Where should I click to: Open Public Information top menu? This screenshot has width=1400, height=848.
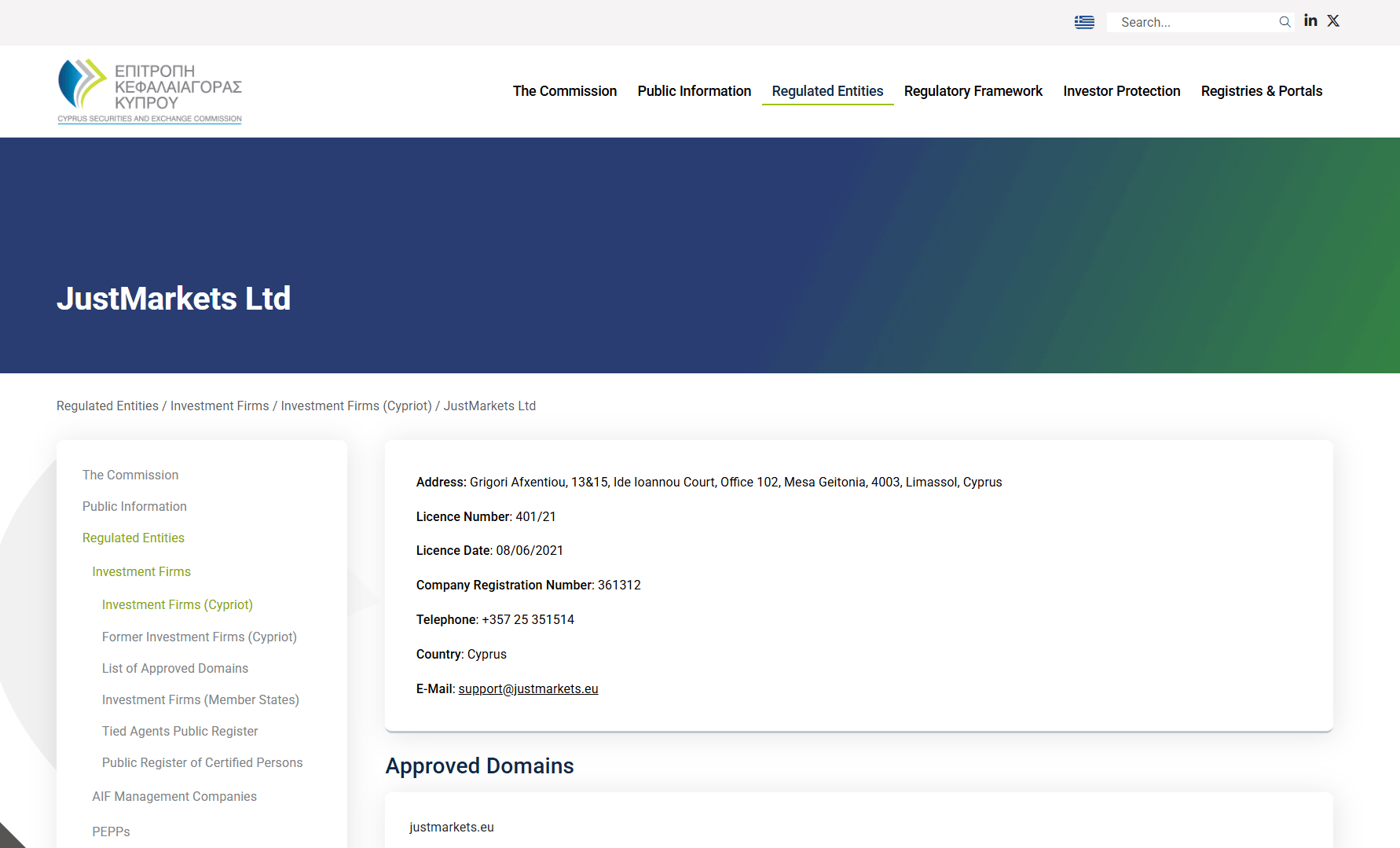(695, 91)
